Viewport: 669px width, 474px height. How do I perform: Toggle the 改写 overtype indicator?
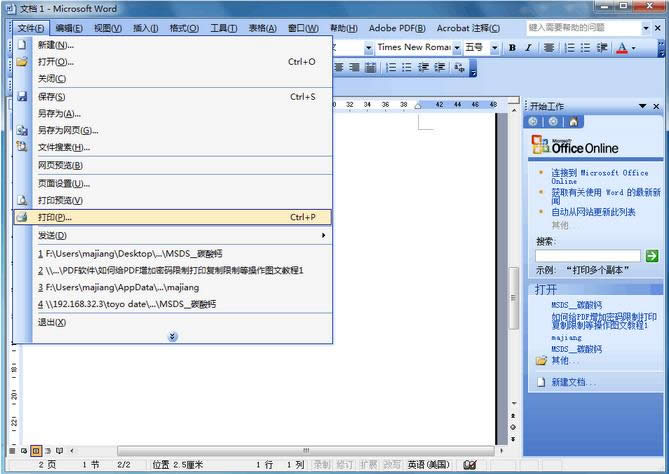point(392,465)
